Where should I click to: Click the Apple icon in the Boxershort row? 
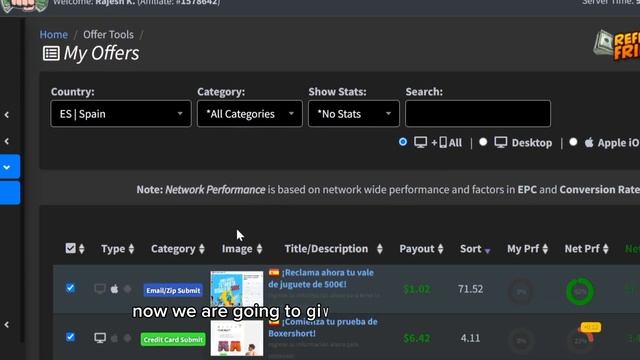coord(114,338)
